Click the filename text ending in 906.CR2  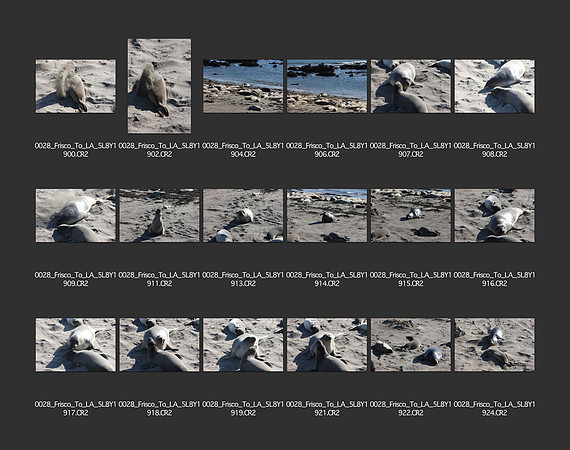(327, 150)
